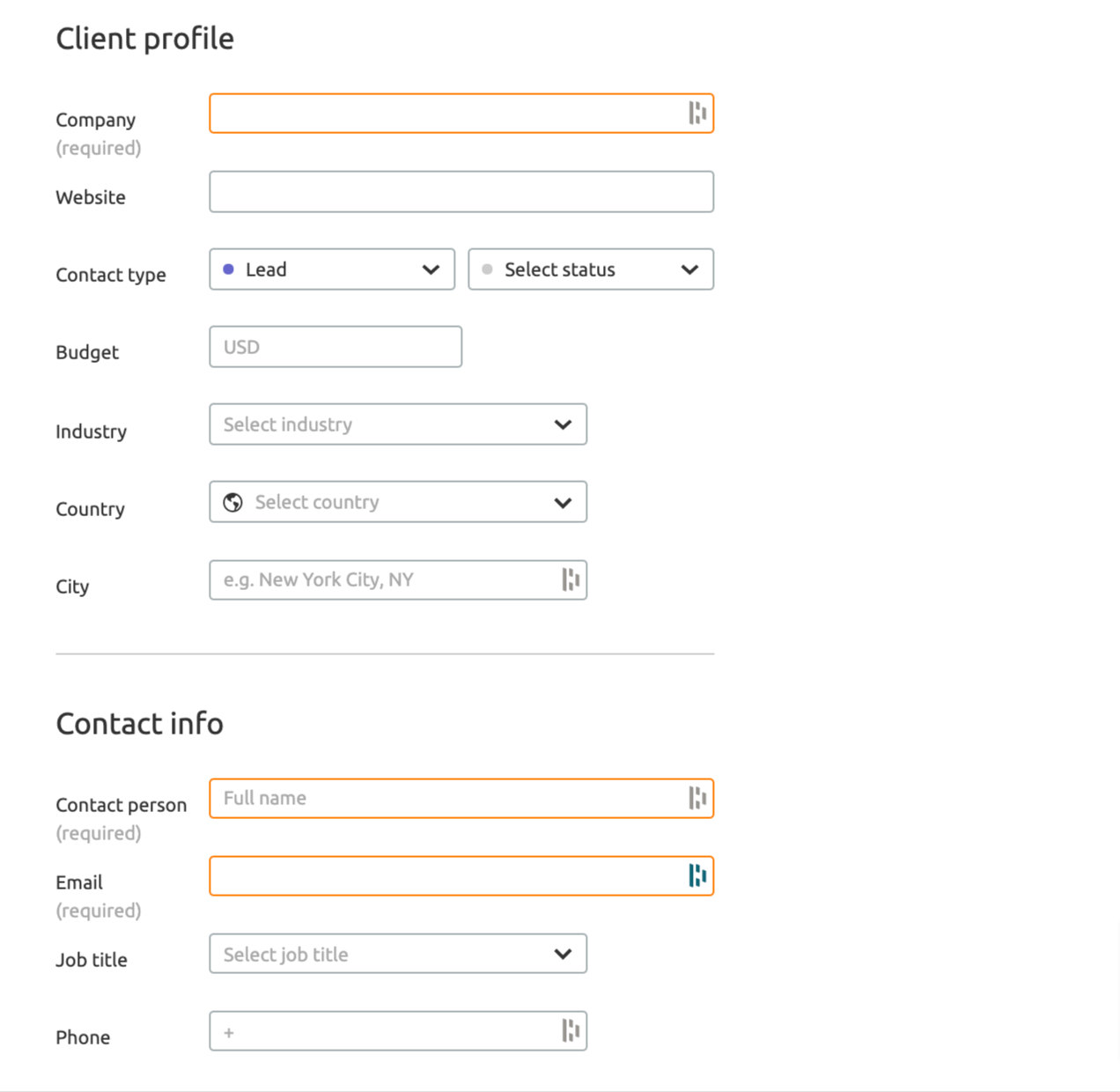Focus the Company input field
Image resolution: width=1120 pixels, height=1092 pixels.
coord(461,114)
